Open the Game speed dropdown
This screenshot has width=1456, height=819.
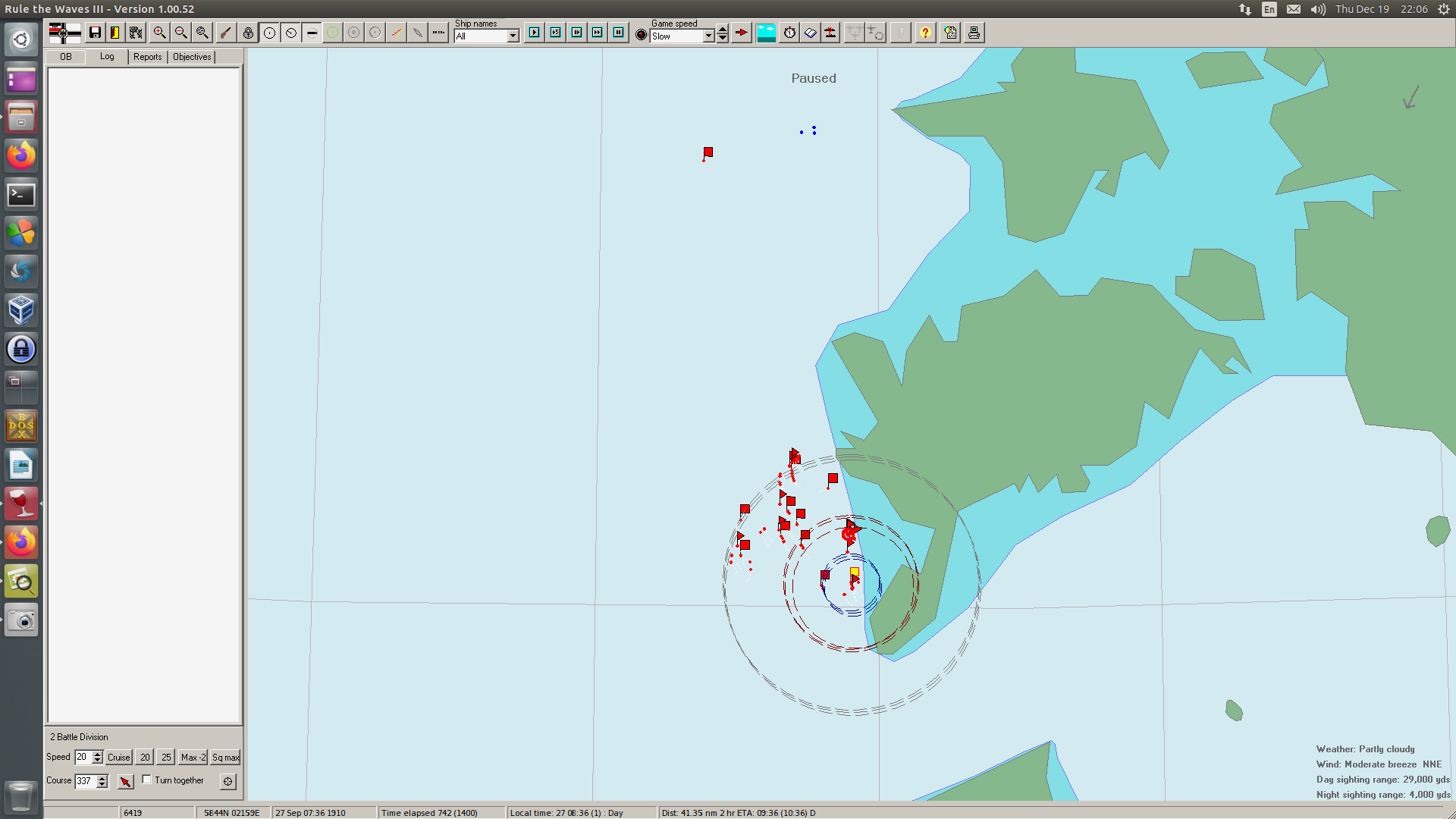(x=708, y=36)
